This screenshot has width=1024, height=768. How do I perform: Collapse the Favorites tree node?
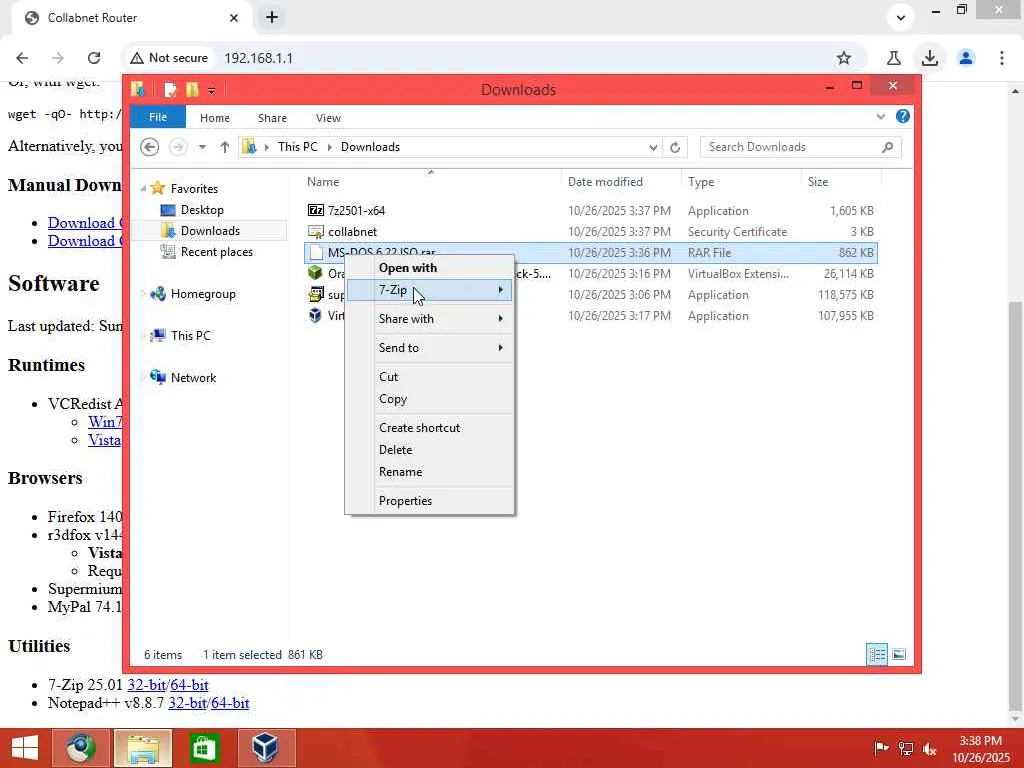click(x=143, y=189)
